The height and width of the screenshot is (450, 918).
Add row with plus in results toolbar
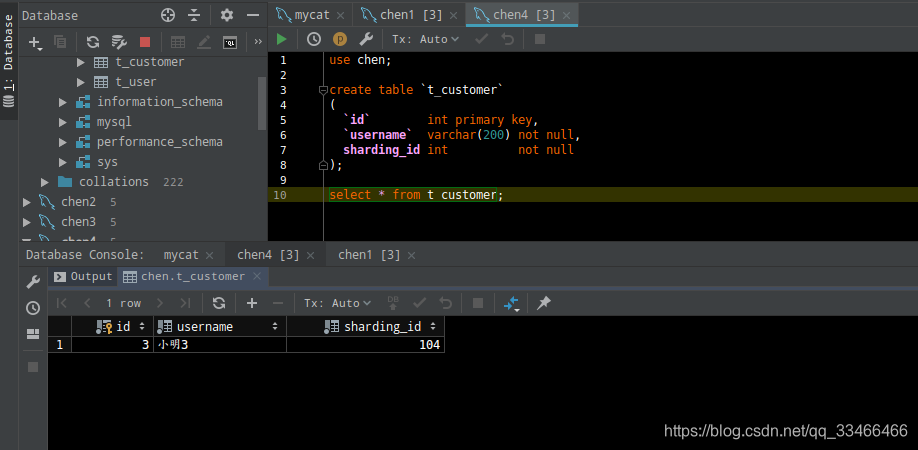(x=252, y=303)
